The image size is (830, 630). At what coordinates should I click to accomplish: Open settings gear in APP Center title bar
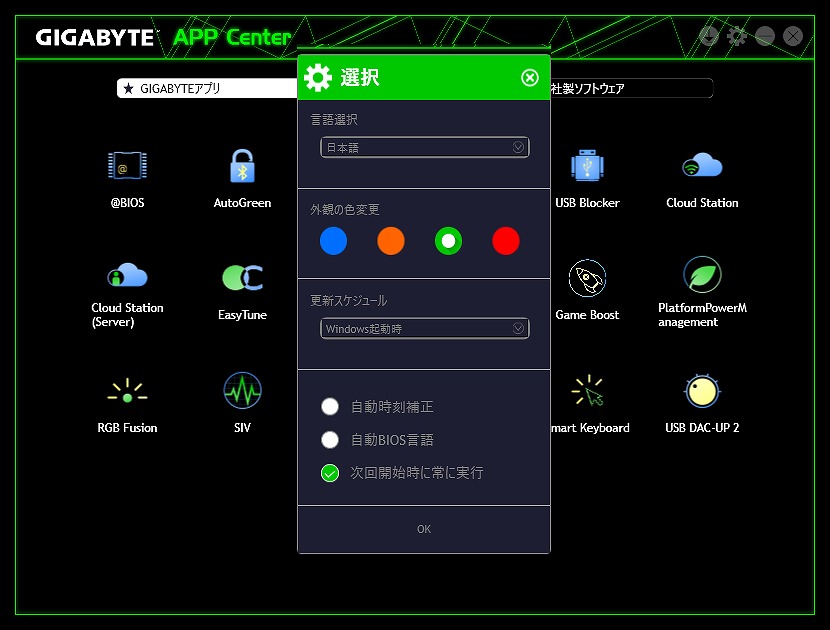point(737,36)
